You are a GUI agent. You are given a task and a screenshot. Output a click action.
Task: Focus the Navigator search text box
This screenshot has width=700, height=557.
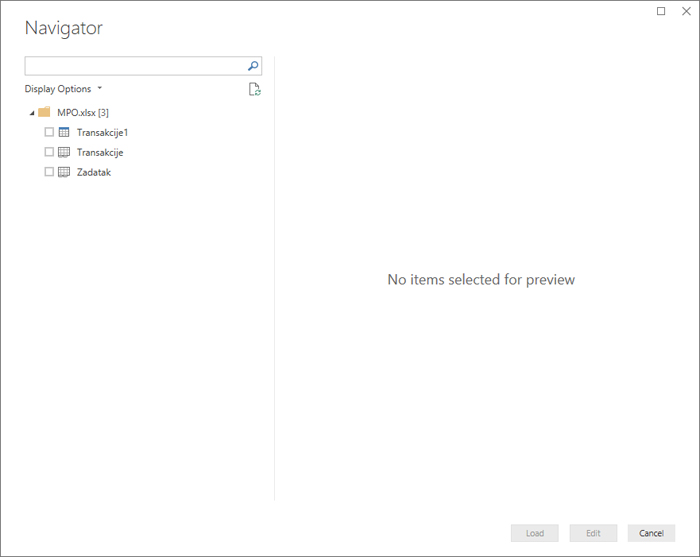135,66
